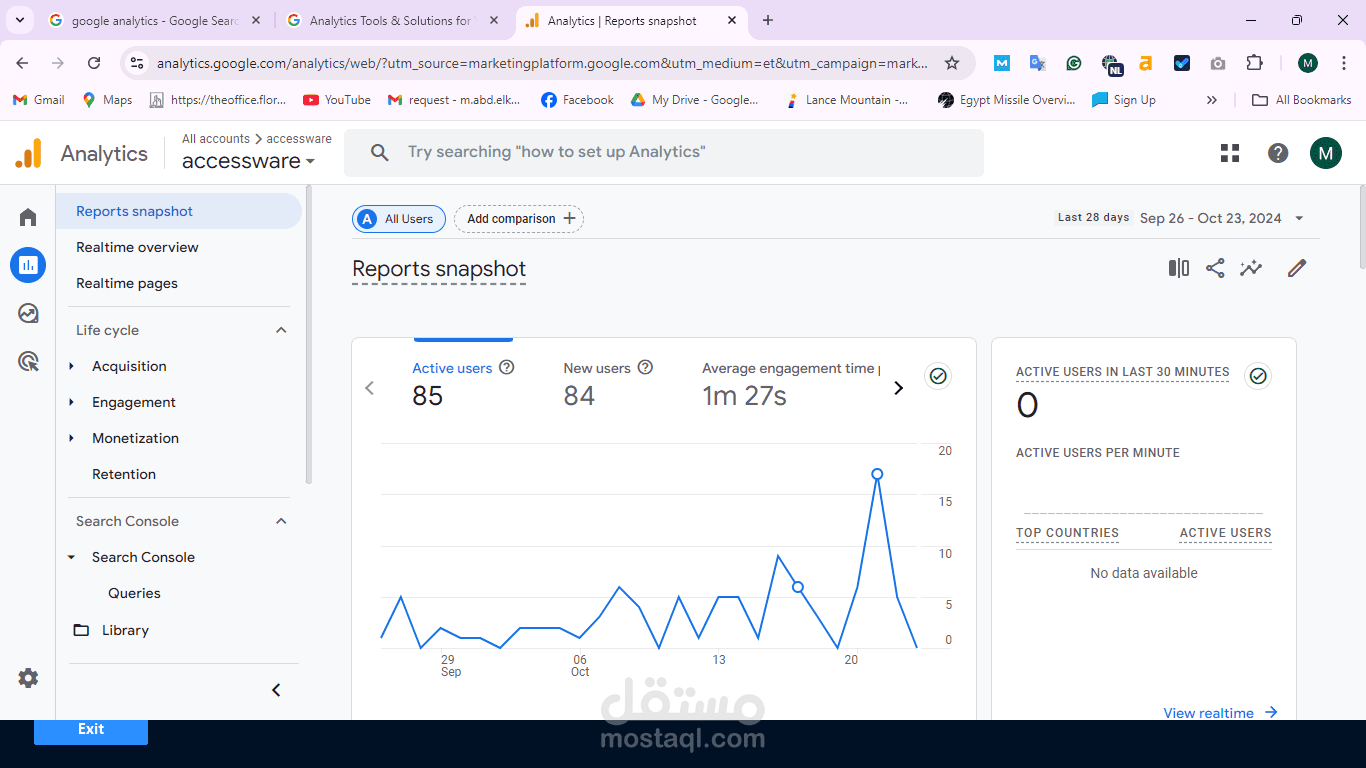
Task: Click the All Users chip
Action: point(399,219)
